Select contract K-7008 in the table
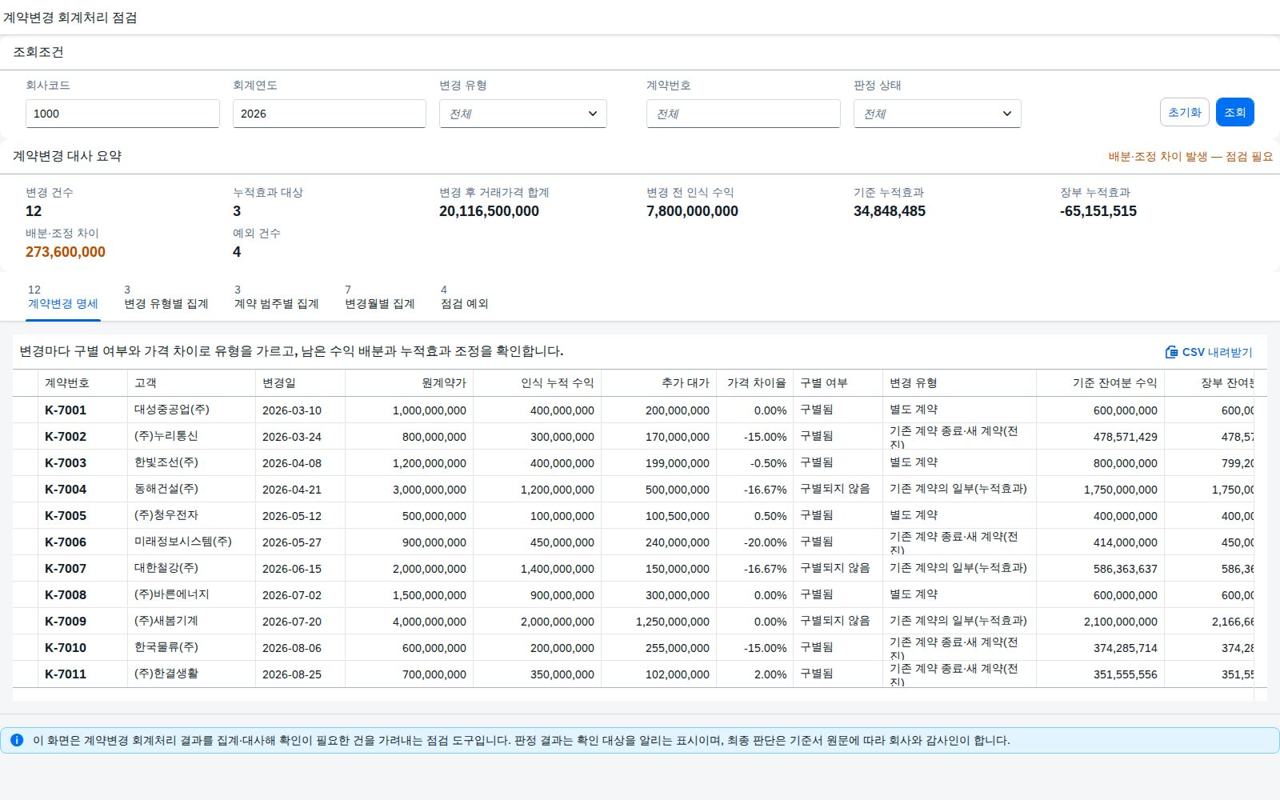 click(x=66, y=595)
